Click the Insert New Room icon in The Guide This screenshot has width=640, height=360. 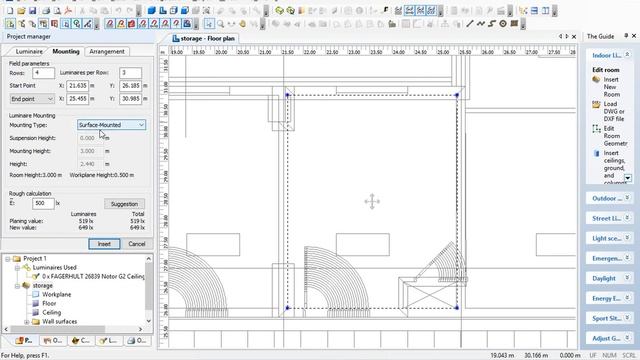(596, 80)
